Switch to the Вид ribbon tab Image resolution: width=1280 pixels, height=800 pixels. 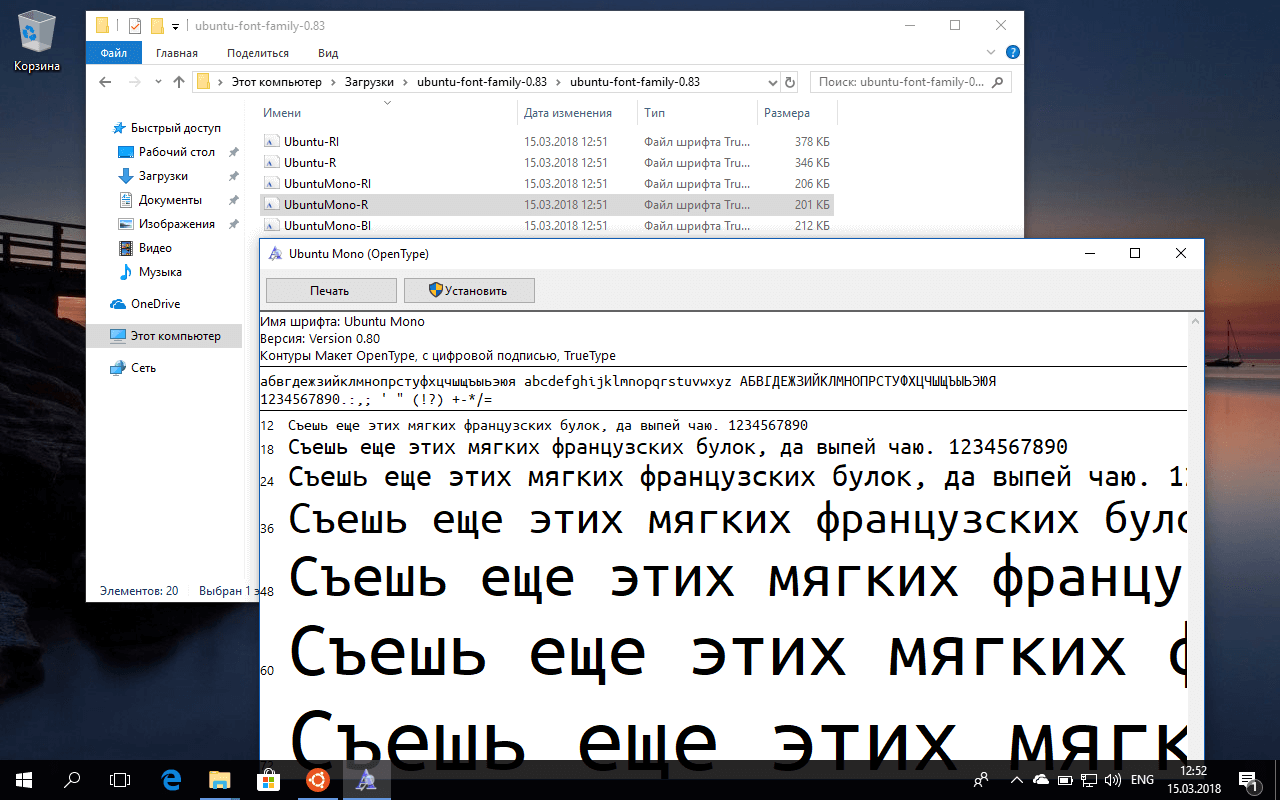click(x=327, y=53)
